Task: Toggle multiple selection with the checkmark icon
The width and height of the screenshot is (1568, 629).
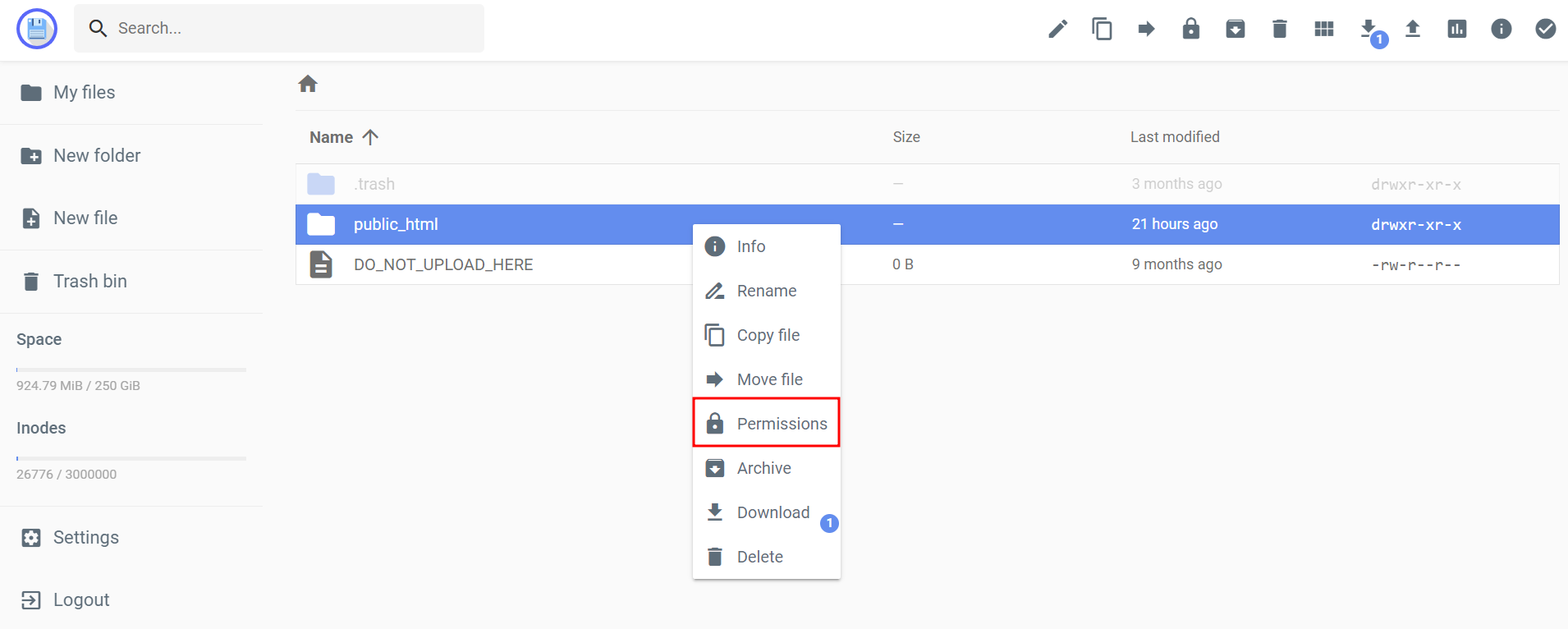Action: (x=1545, y=30)
